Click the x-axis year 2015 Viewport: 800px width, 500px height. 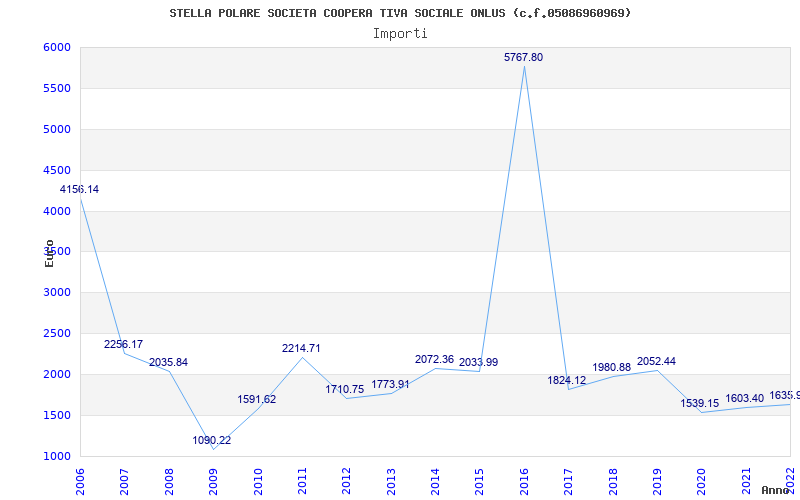point(479,482)
